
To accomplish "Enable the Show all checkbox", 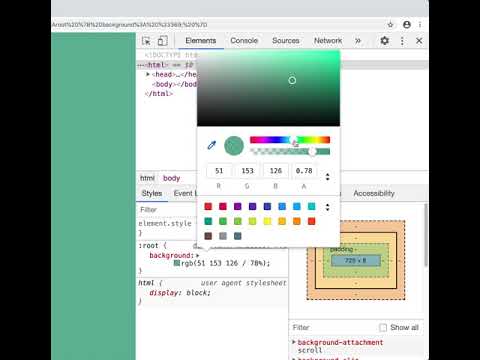I will pos(383,328).
